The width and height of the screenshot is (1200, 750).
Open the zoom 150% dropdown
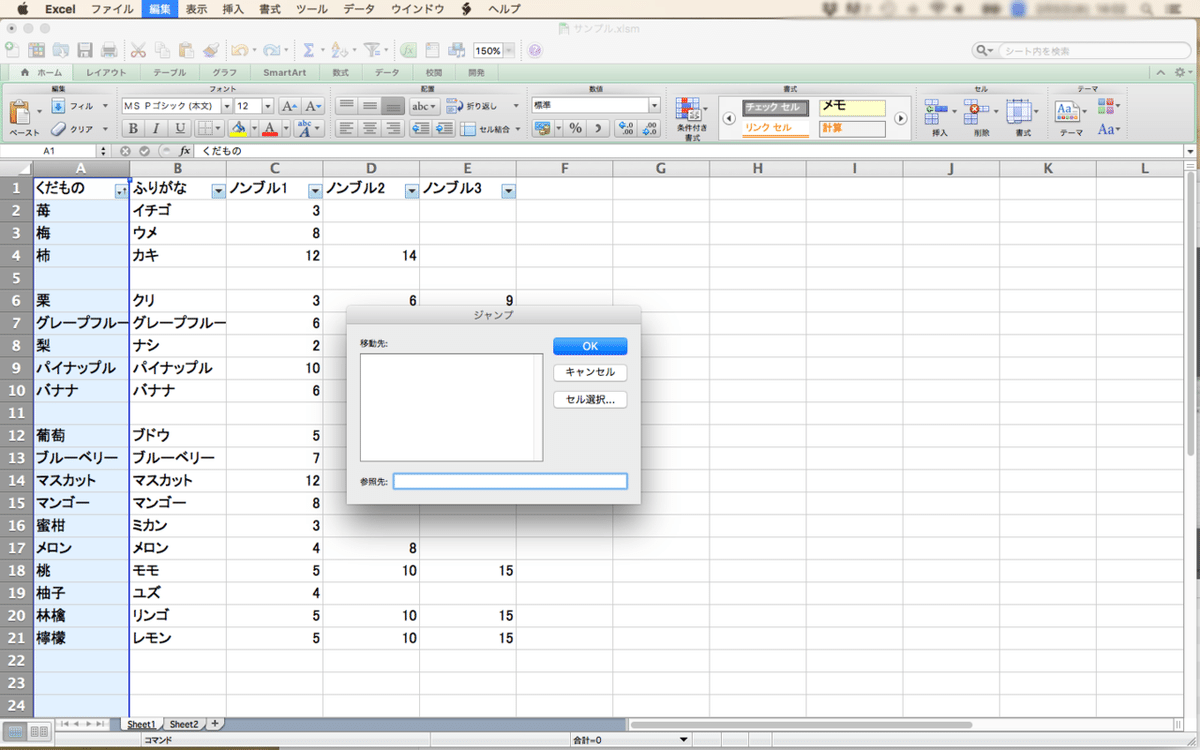[510, 50]
